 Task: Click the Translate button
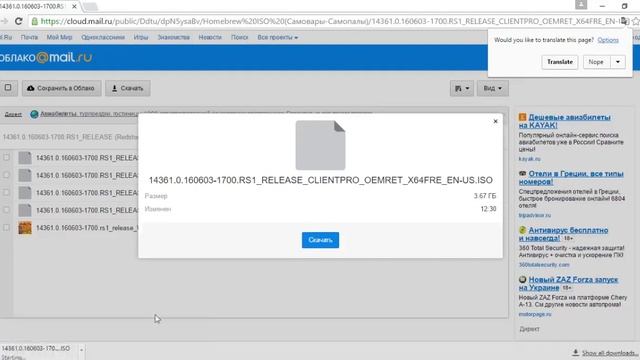point(560,62)
